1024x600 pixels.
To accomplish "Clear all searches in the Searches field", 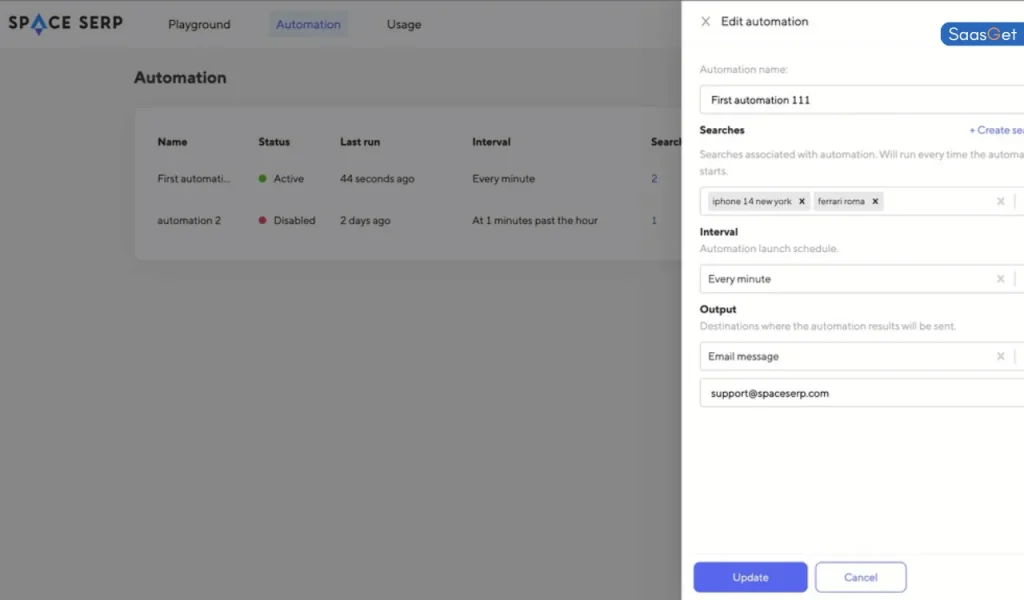I will (x=1000, y=201).
